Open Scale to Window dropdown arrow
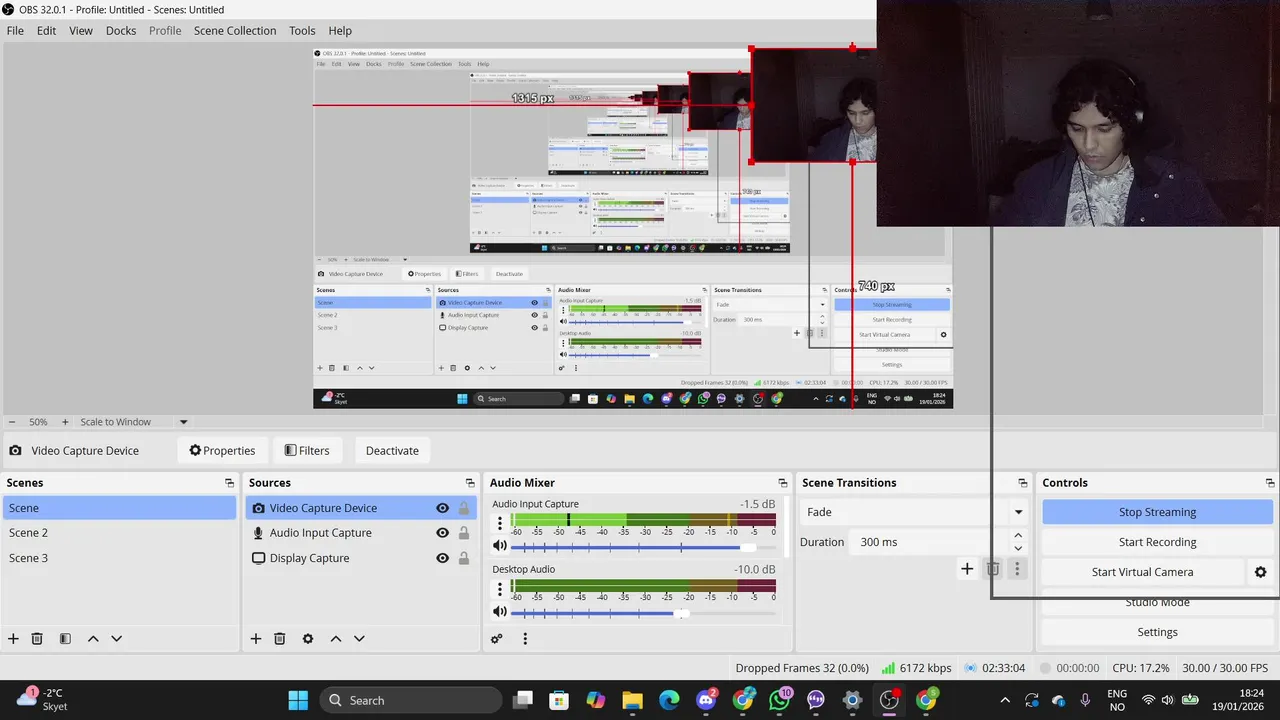The height and width of the screenshot is (720, 1280). click(183, 422)
